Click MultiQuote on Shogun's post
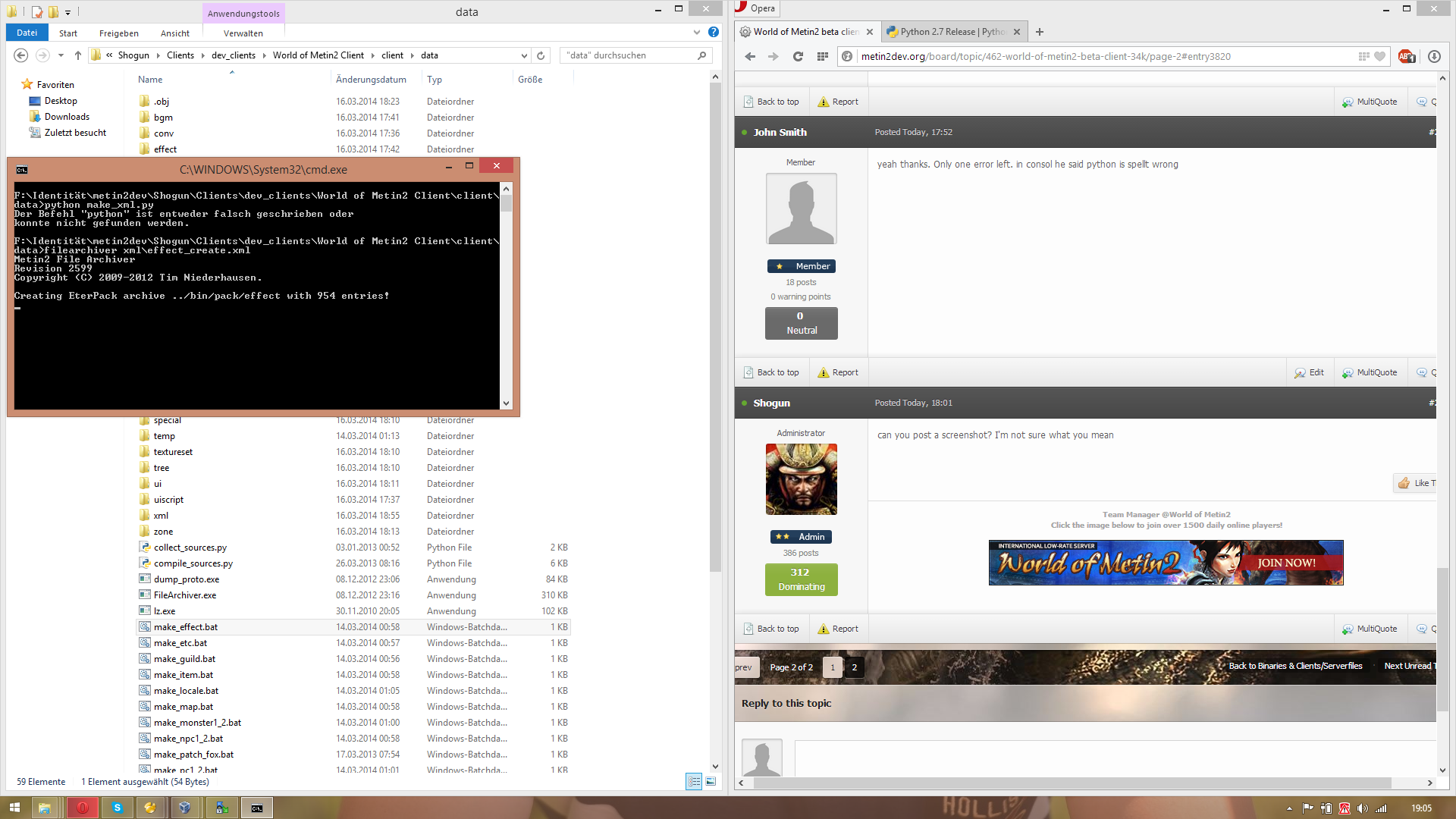 pyautogui.click(x=1370, y=629)
